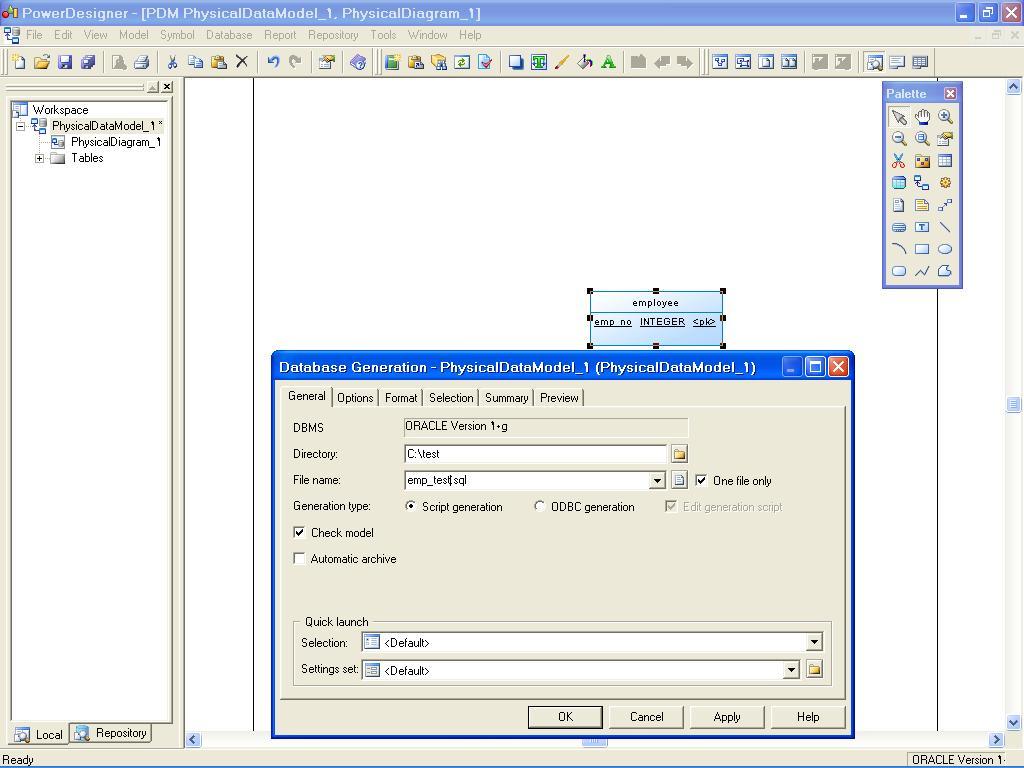Select the Zoom In tool in Palette

945,117
